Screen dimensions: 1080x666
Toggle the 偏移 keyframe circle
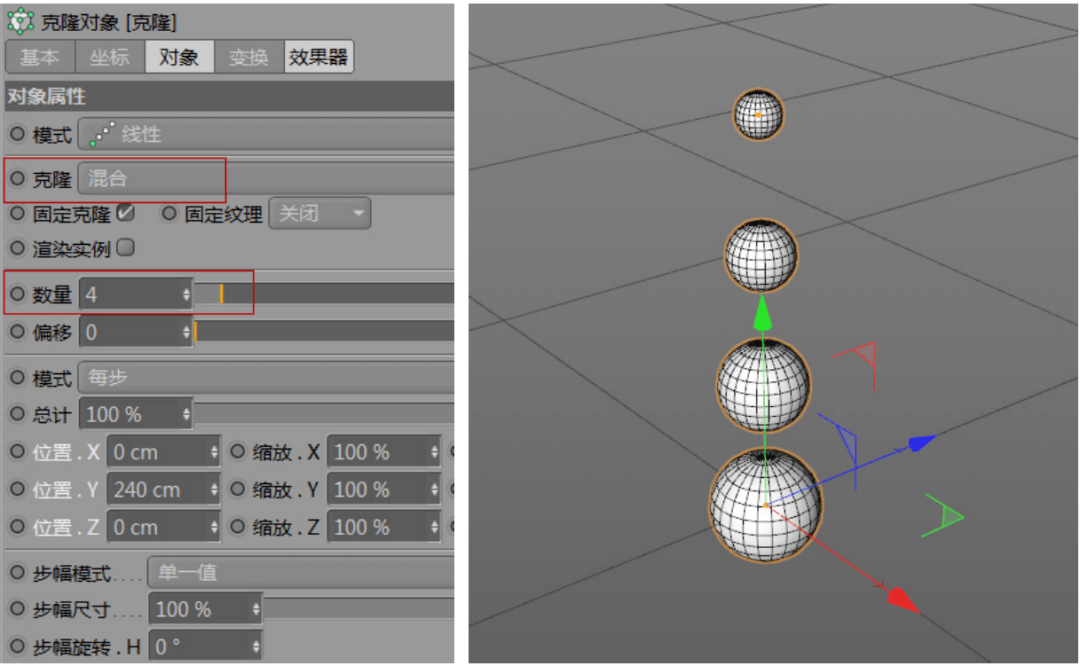pos(17,332)
